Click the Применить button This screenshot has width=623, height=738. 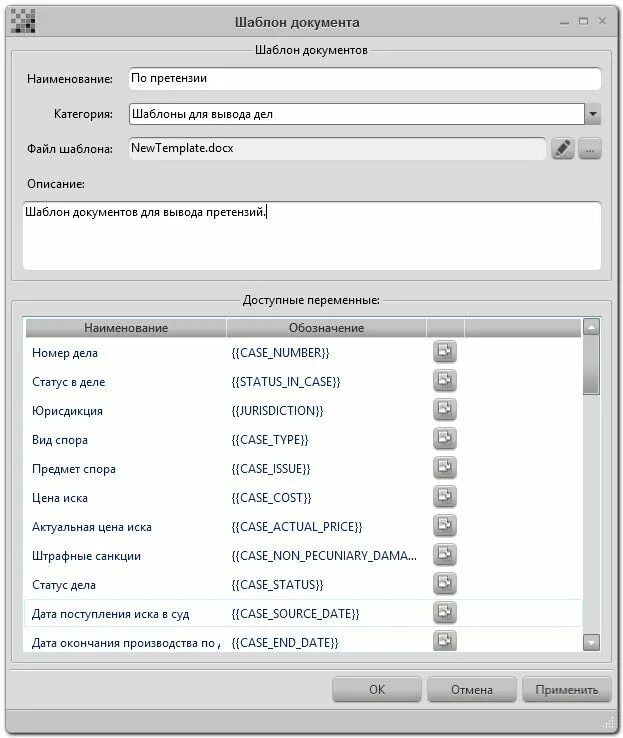click(567, 690)
